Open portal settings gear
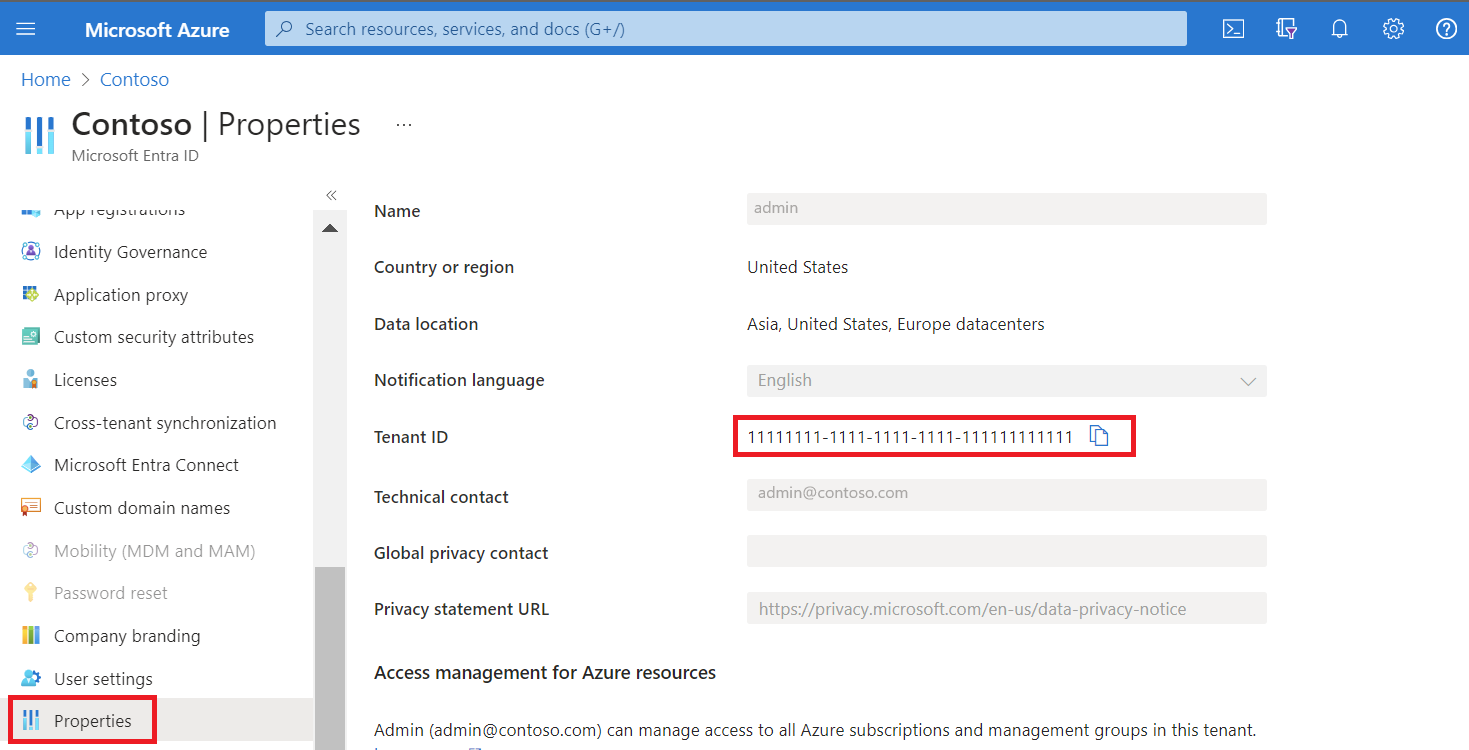Viewport: 1469px width, 750px height. [1393, 29]
